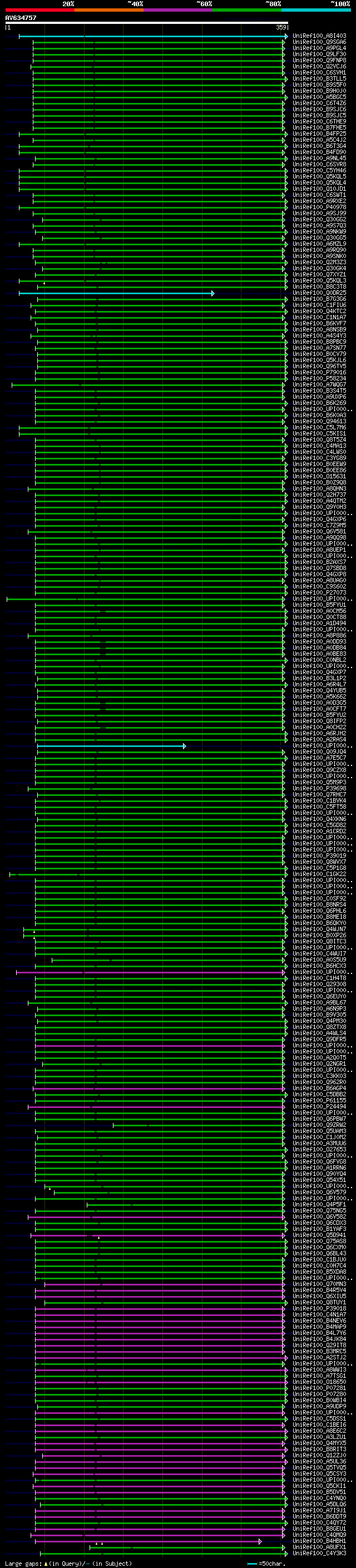The width and height of the screenshot is (356, 1568).
Task: Click the AV634757 query sequence label
Action: point(21,18)
